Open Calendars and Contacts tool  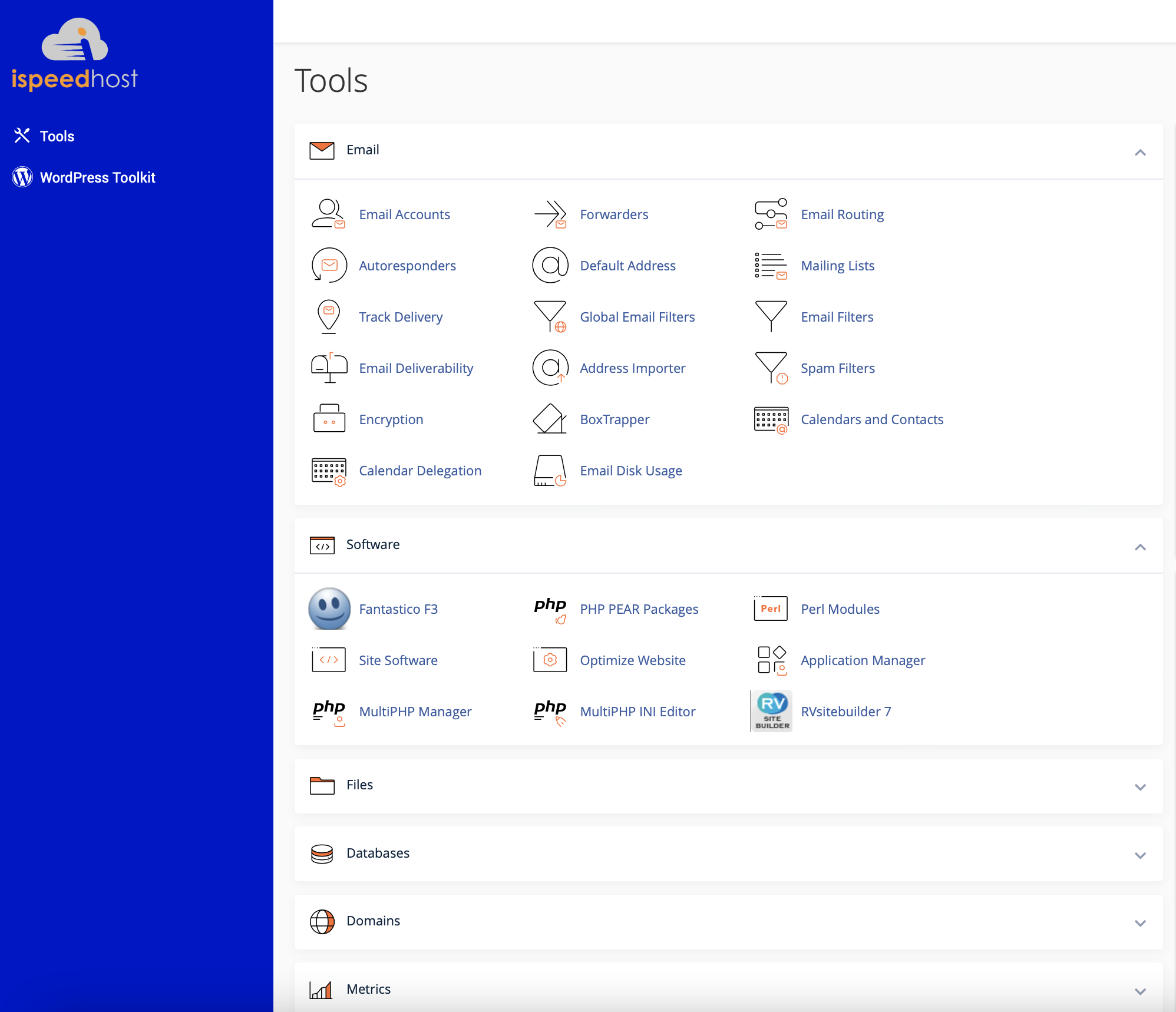[871, 419]
